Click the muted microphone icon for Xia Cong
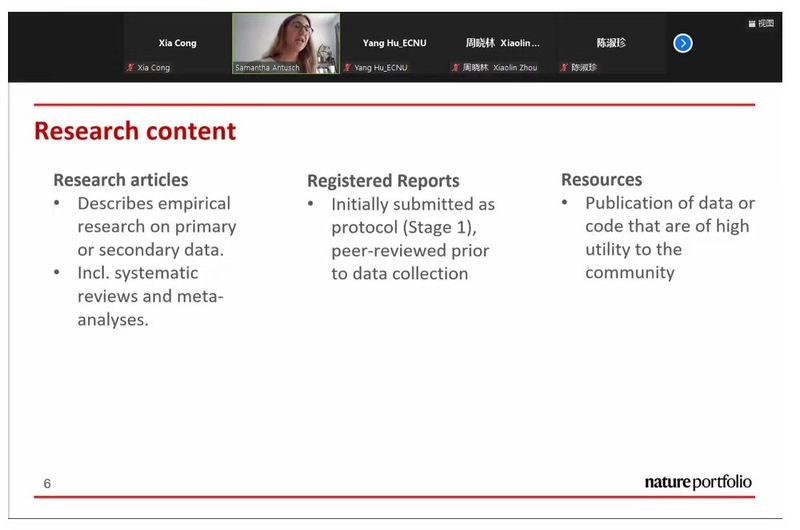The image size is (800, 530). [130, 68]
